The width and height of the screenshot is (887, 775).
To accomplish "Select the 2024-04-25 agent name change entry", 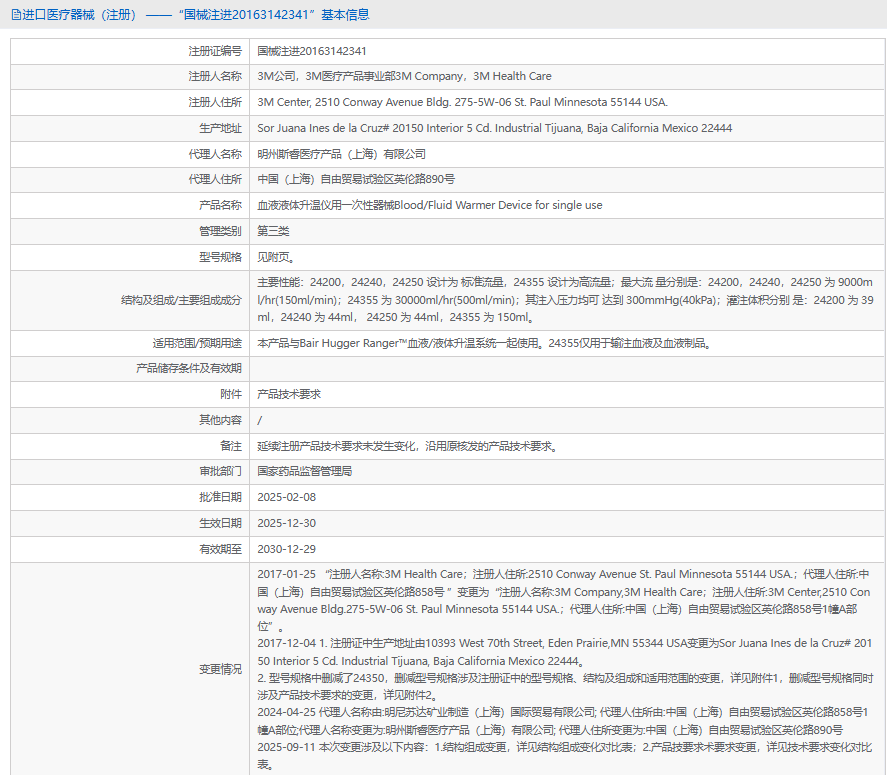I will [563, 721].
